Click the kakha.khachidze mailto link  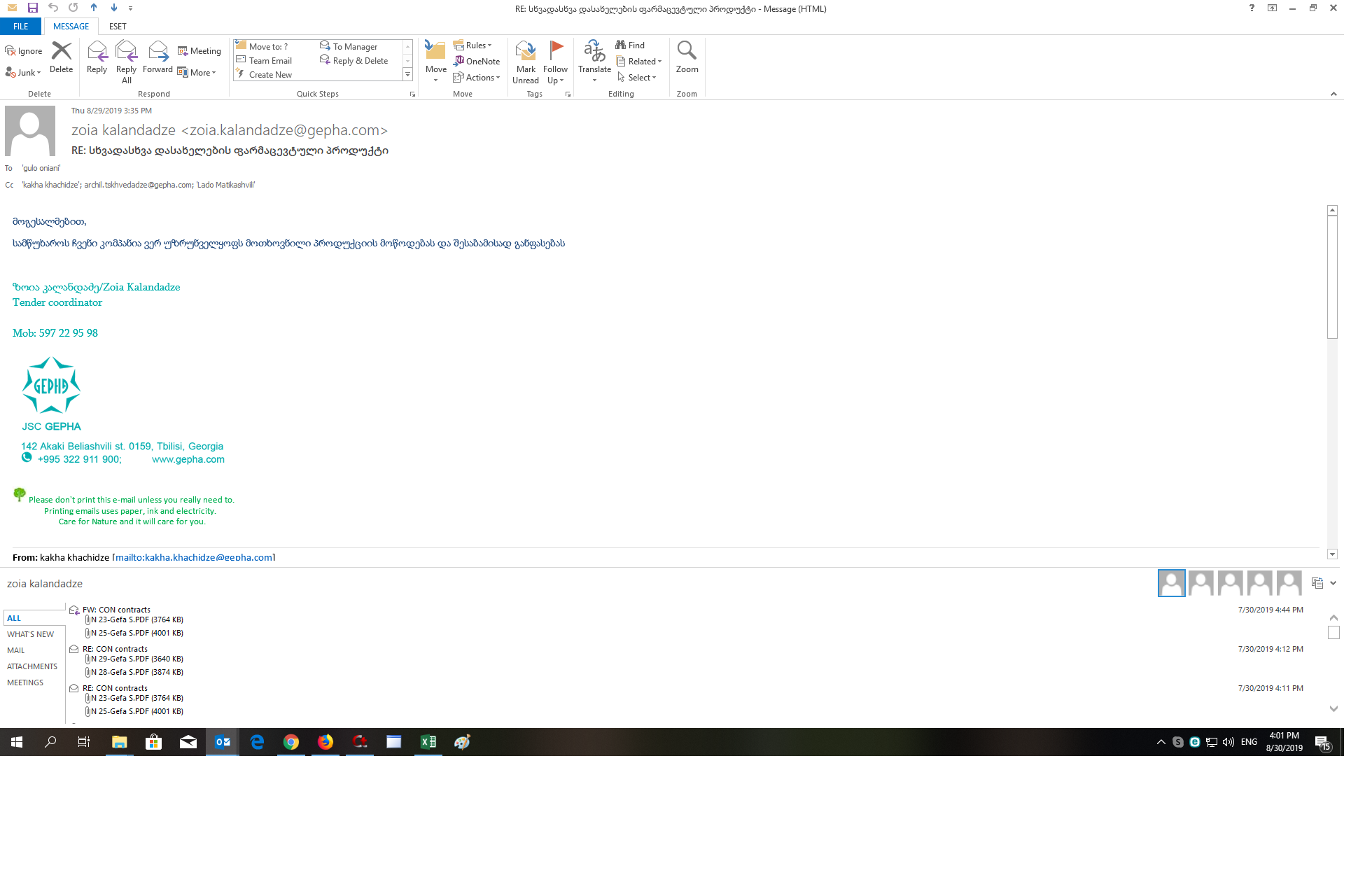pyautogui.click(x=194, y=557)
